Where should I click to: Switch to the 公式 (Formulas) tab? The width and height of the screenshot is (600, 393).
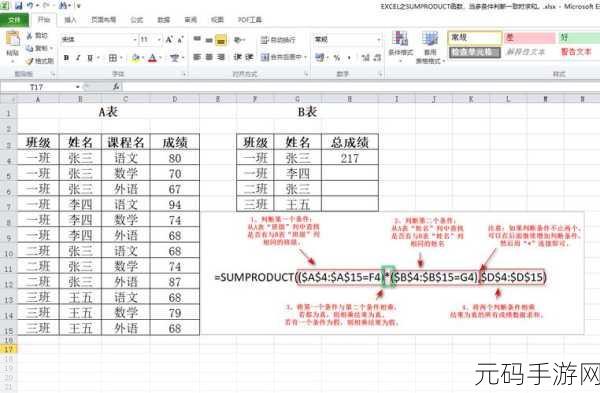pyautogui.click(x=137, y=20)
